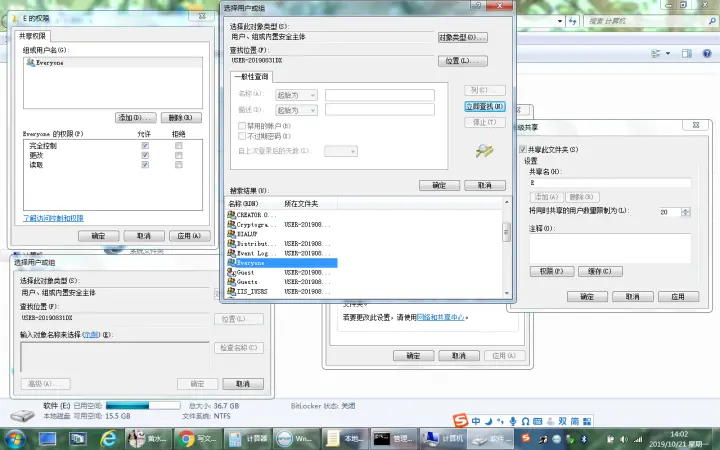The width and height of the screenshot is (720, 450).
Task: Uncheck 共享此文件夹 in the 高级共享 dialog
Action: click(523, 149)
